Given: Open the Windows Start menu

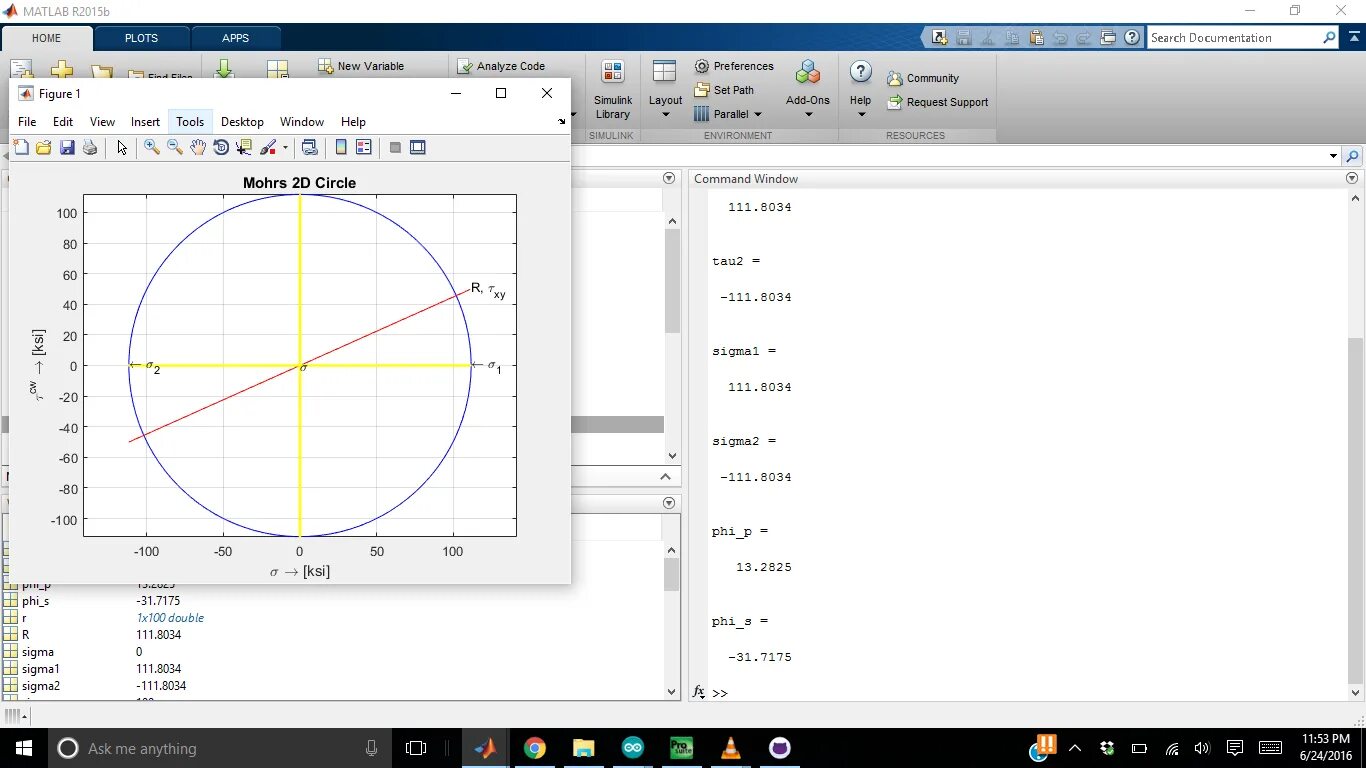Looking at the screenshot, I should click(23, 748).
